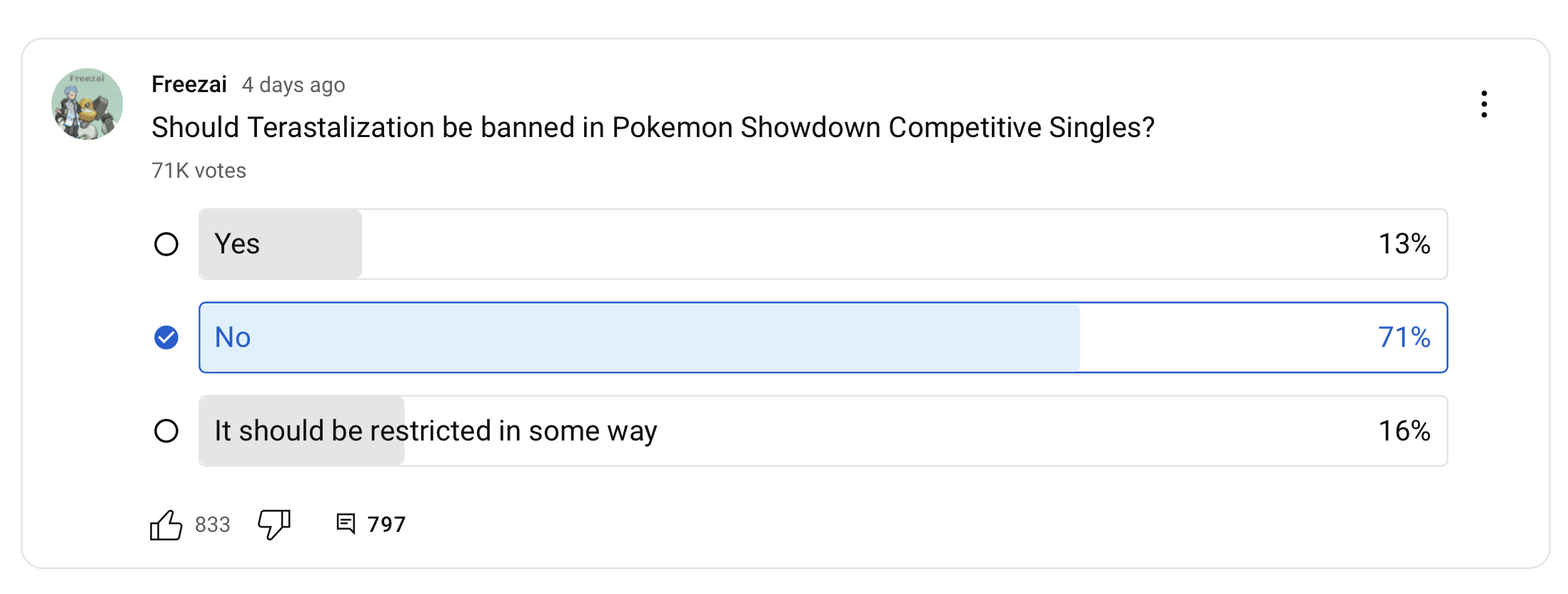Image resolution: width=1568 pixels, height=594 pixels.
Task: Click the 13% result on Yes
Action: pos(1404,244)
